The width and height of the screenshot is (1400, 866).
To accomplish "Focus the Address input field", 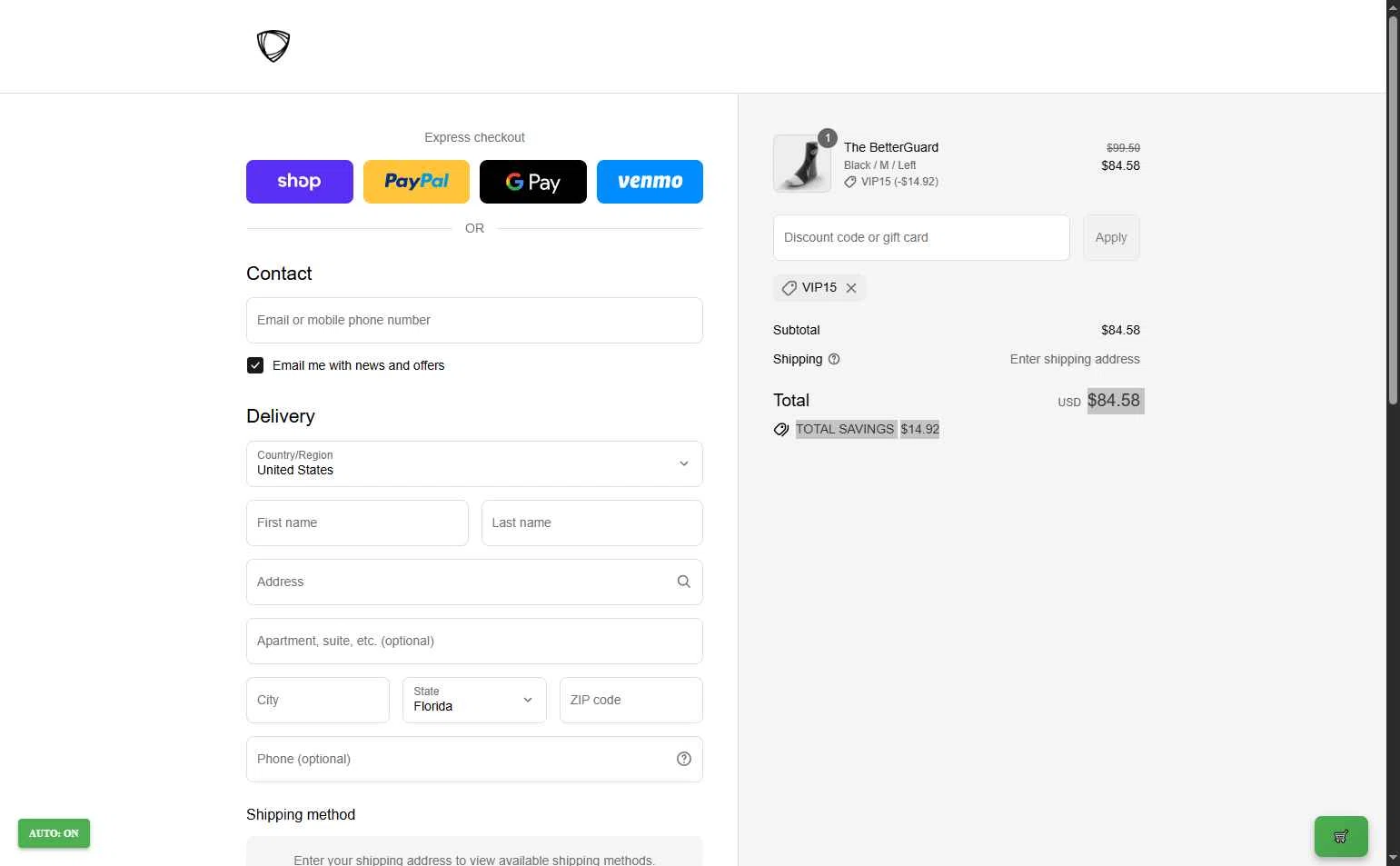I will click(474, 582).
